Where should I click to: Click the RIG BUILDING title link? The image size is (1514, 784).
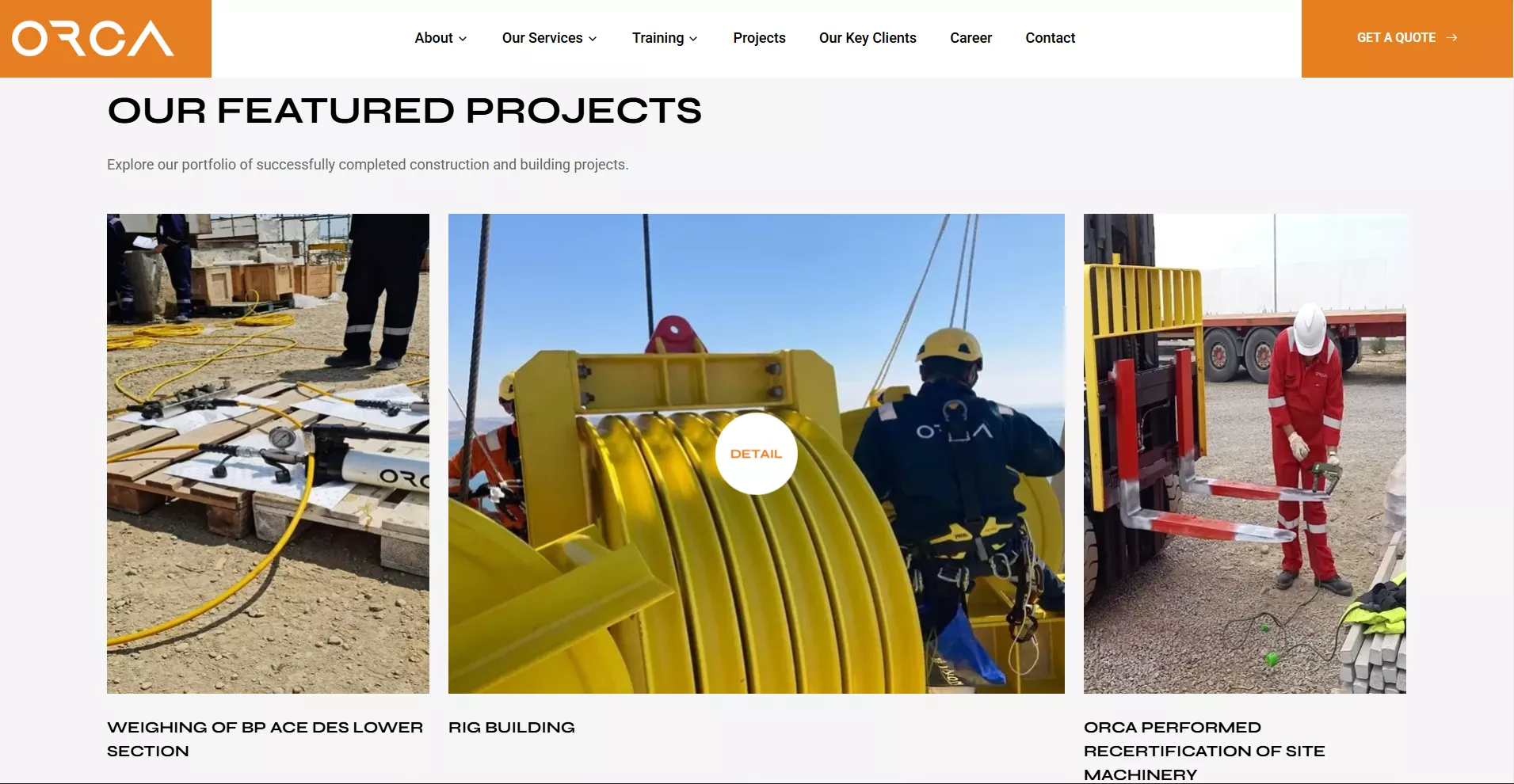tap(512, 727)
